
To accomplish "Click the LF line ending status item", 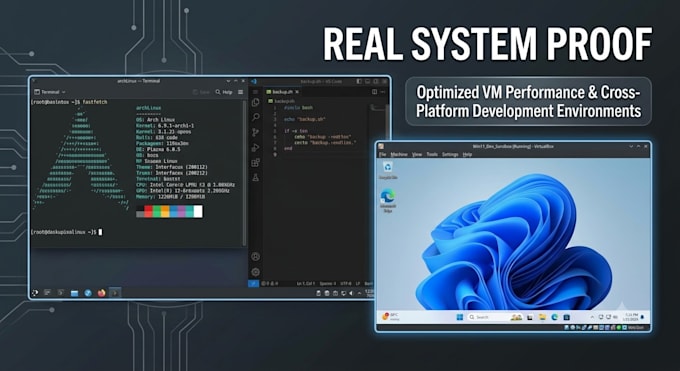I will 358,283.
